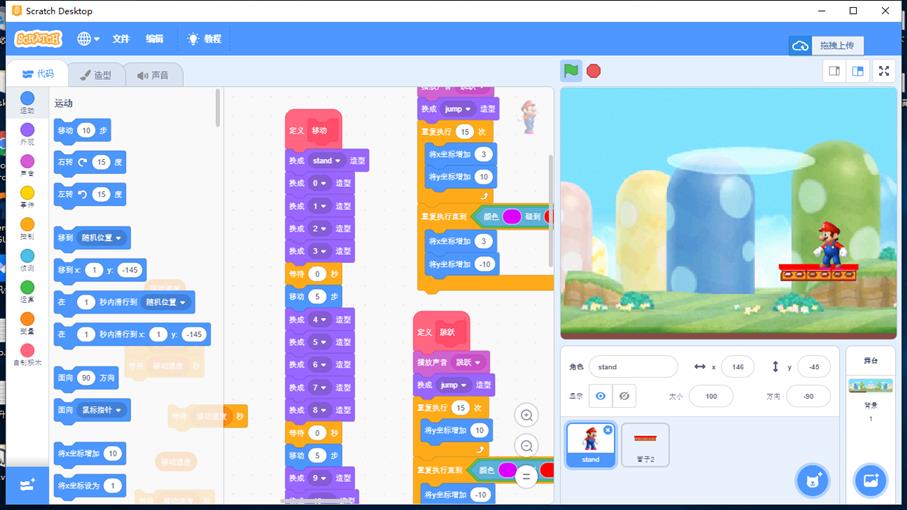
Task: Select the 外观 (Looks) block category
Action: [27, 134]
